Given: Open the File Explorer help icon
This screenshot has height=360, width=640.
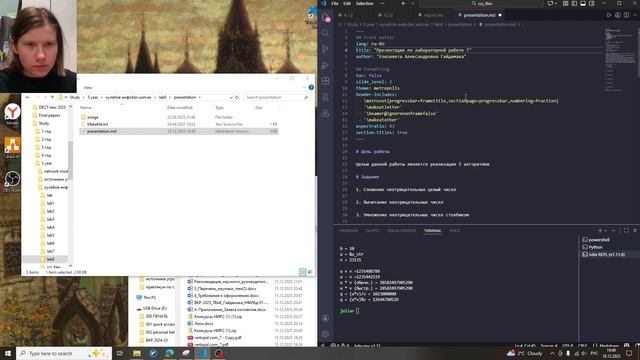Looking at the screenshot, I should point(311,87).
